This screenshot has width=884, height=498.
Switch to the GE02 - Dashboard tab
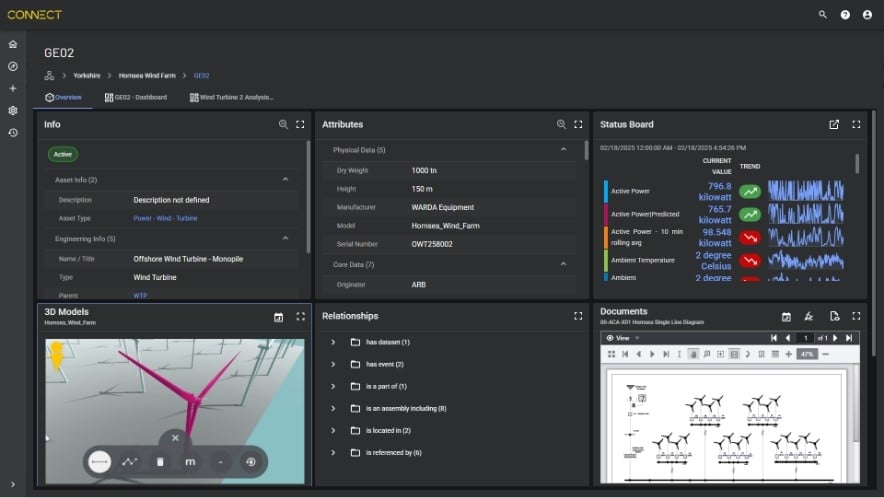135,98
